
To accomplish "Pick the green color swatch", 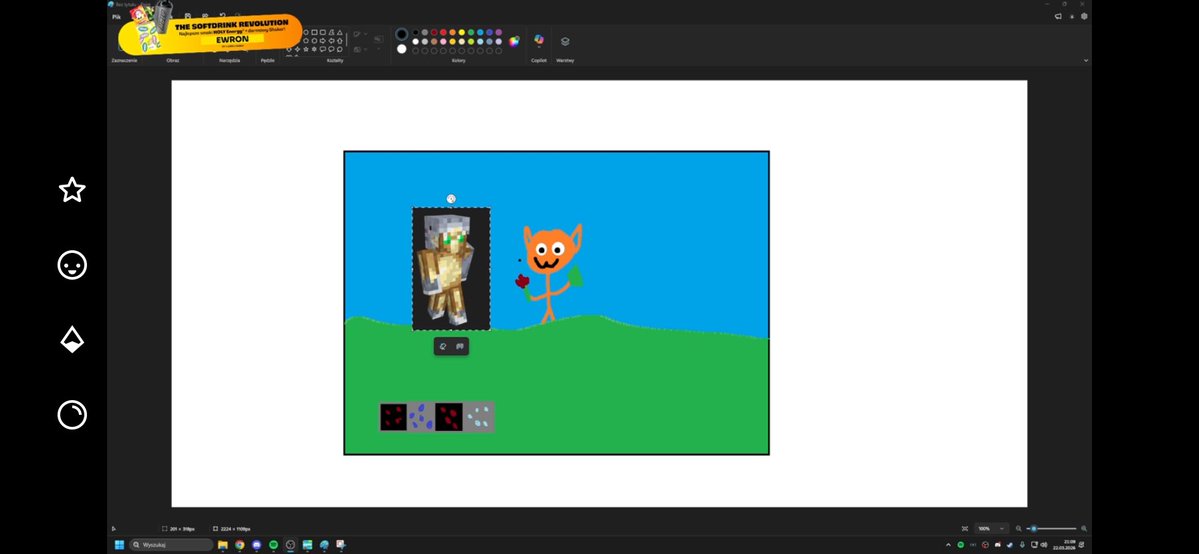I will pyautogui.click(x=471, y=32).
